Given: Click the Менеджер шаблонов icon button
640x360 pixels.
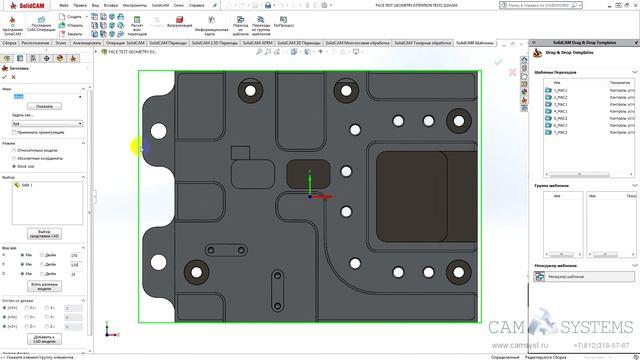Looking at the screenshot, I should [x=540, y=277].
